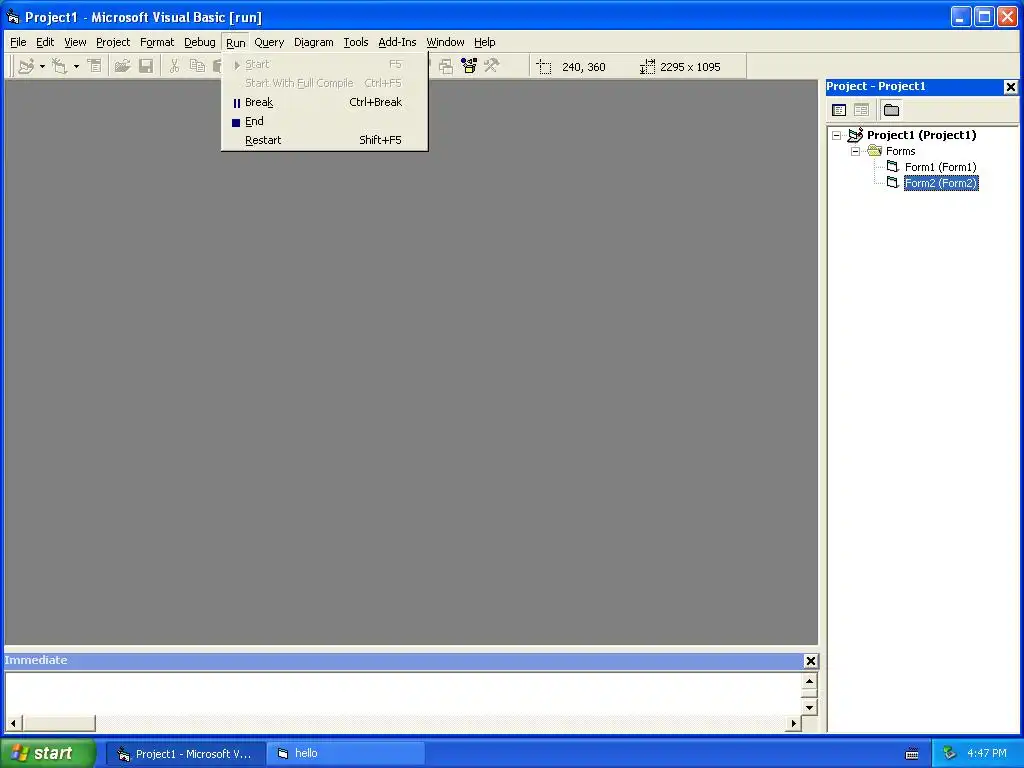Click the Toolbox icon with colored shapes
The height and width of the screenshot is (768, 1024).
tap(469, 66)
